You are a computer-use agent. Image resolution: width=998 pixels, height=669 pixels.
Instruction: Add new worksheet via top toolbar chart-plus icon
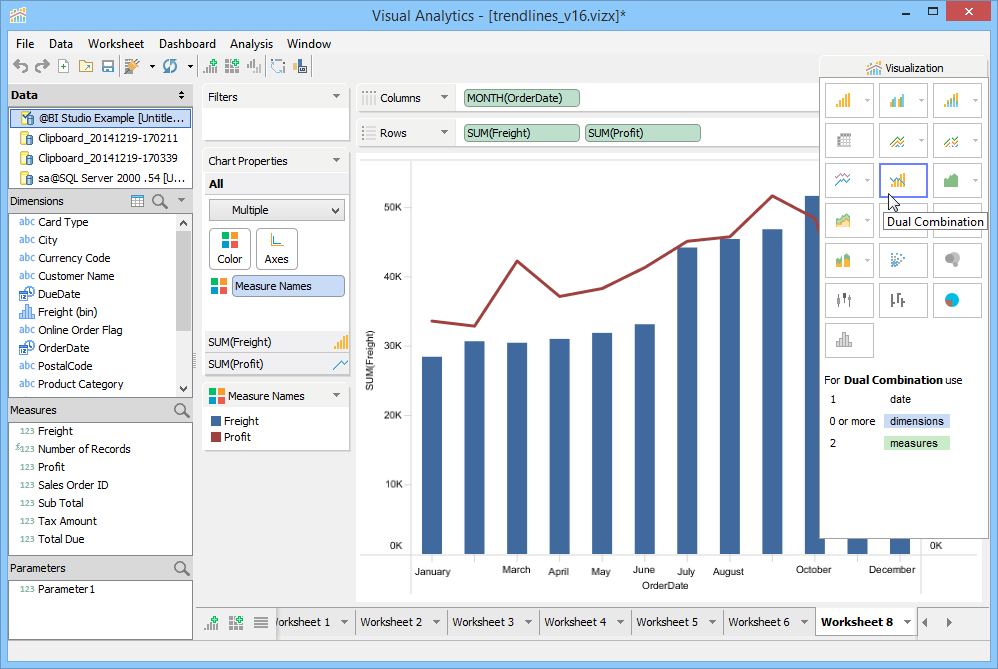[211, 66]
